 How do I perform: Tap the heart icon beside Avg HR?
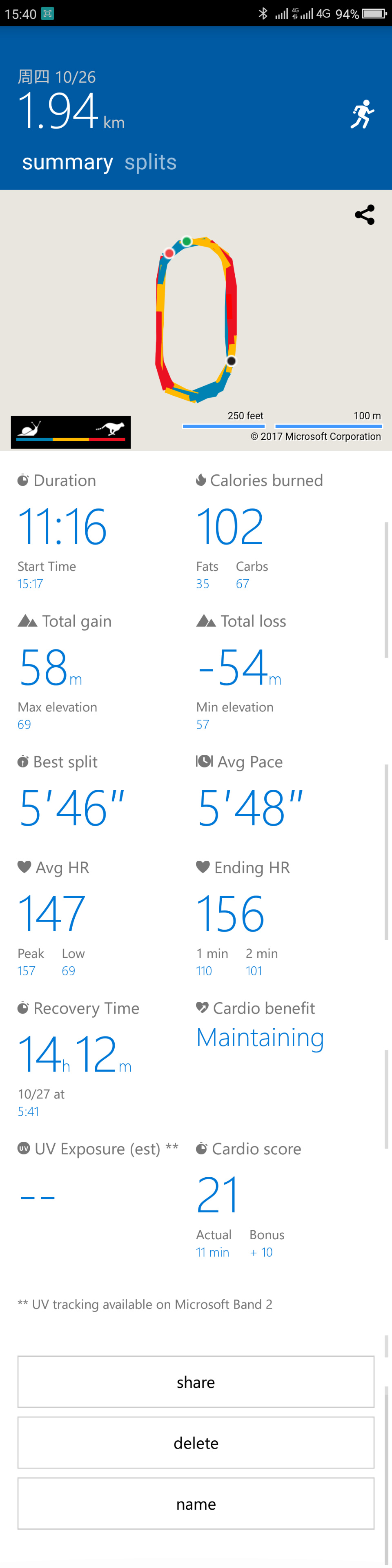point(24,866)
